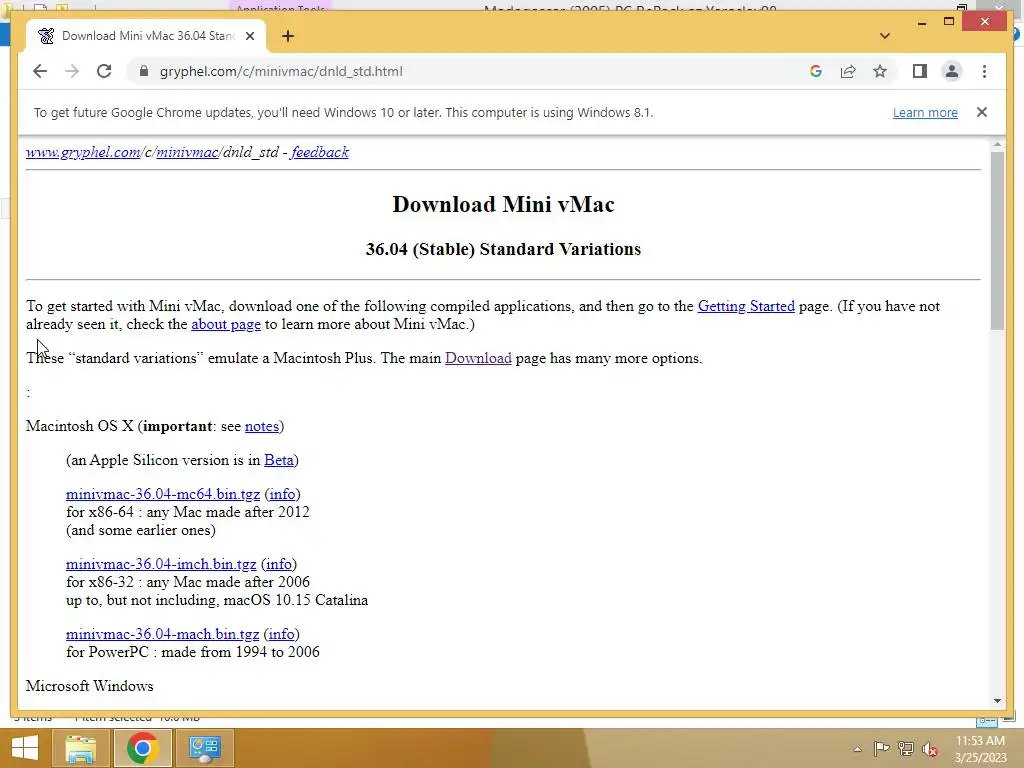The image size is (1024, 768).
Task: Click the scrollbar up arrow
Action: pos(997,144)
